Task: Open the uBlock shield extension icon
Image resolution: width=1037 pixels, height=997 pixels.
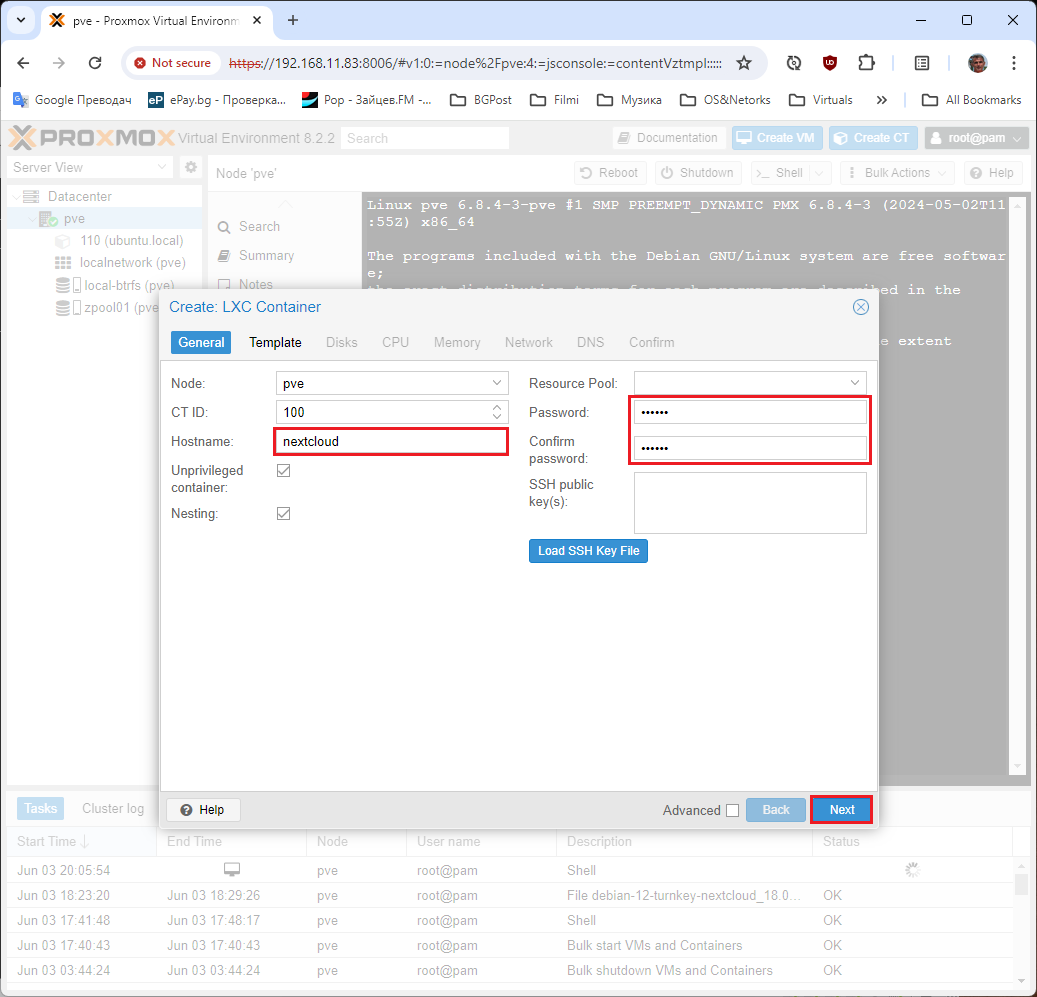Action: click(x=829, y=63)
